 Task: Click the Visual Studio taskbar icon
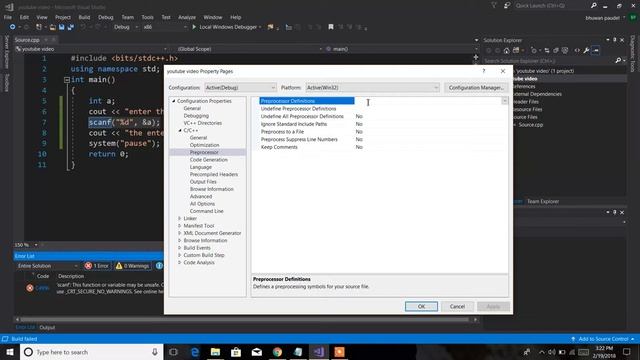point(319,352)
